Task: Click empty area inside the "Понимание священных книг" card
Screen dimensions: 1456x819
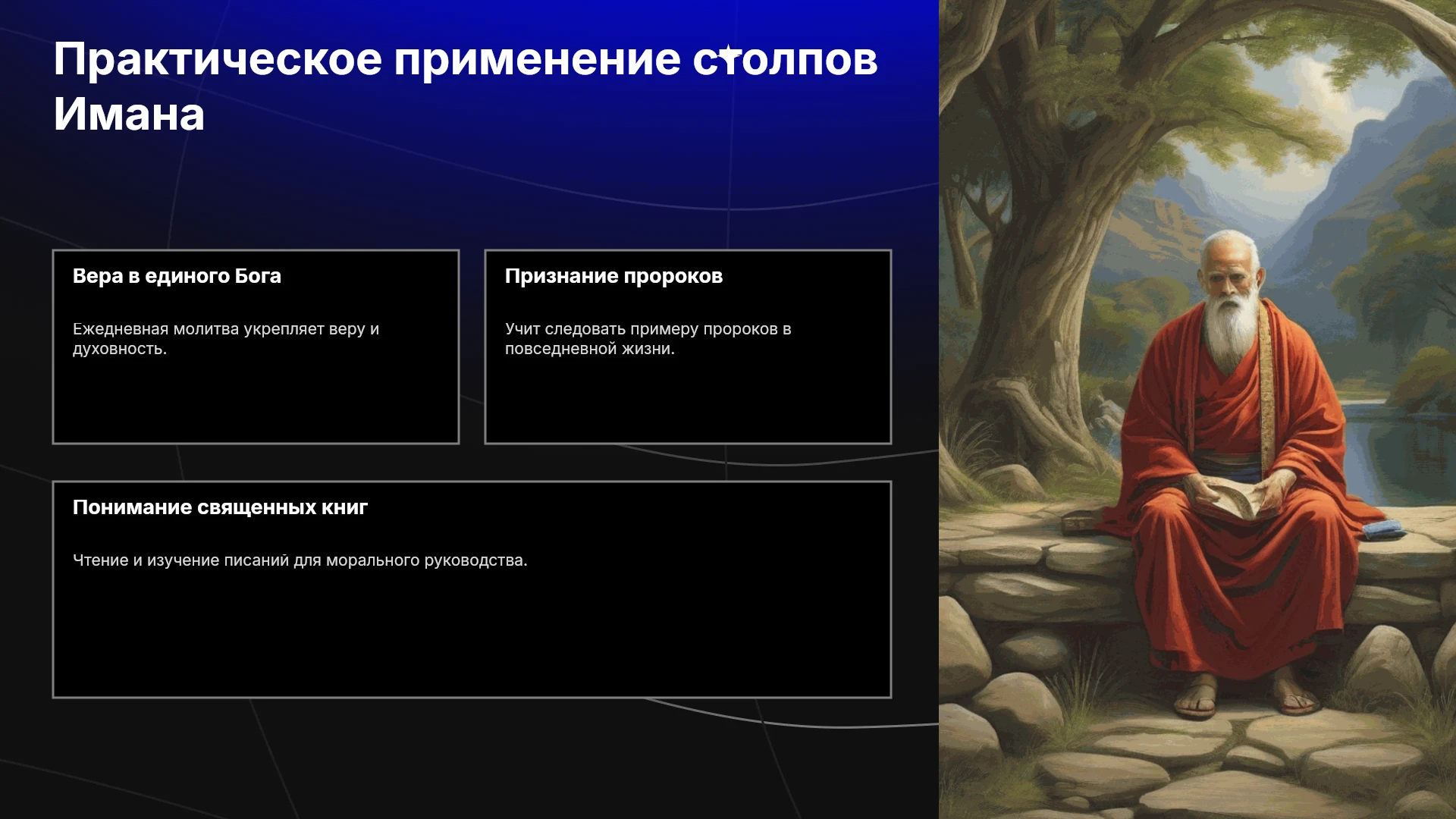Action: click(x=472, y=637)
